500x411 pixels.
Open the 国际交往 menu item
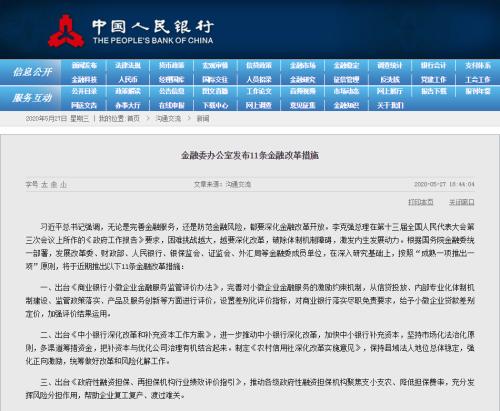(215, 79)
